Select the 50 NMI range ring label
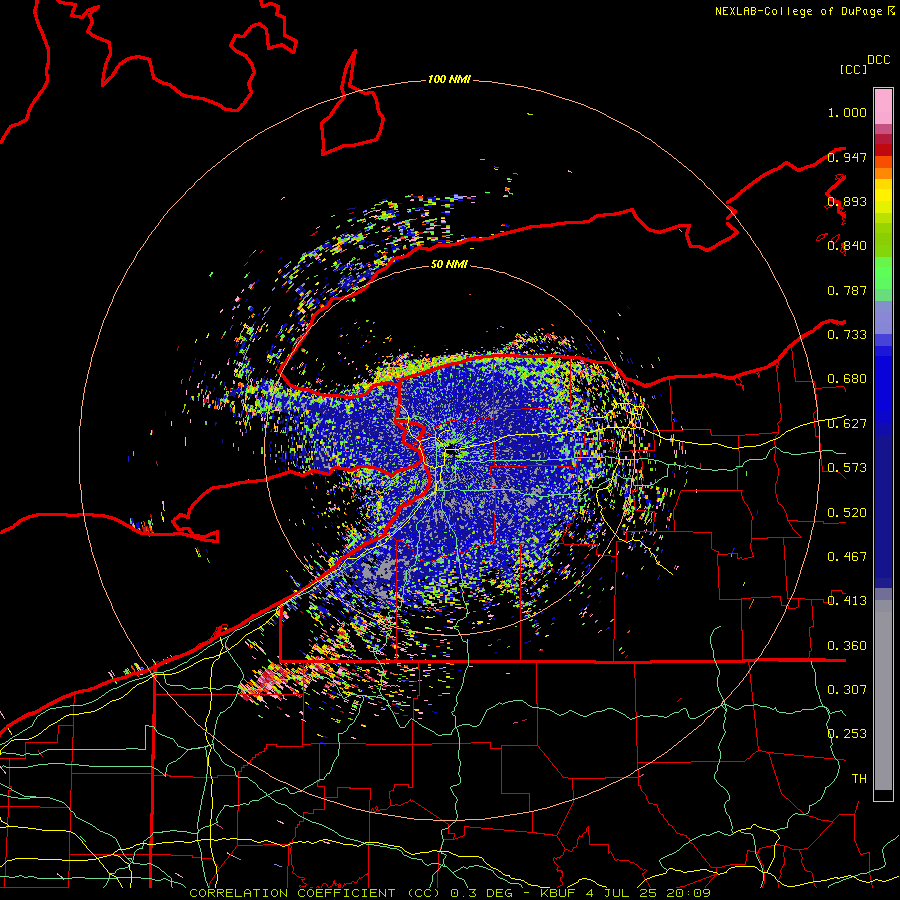 449,264
